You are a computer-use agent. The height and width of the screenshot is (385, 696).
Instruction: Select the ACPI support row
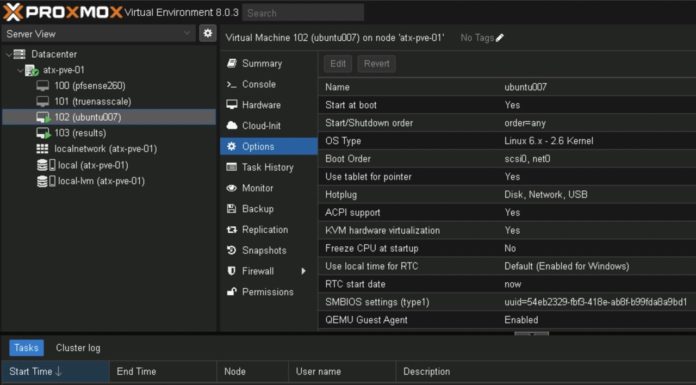tap(507, 213)
